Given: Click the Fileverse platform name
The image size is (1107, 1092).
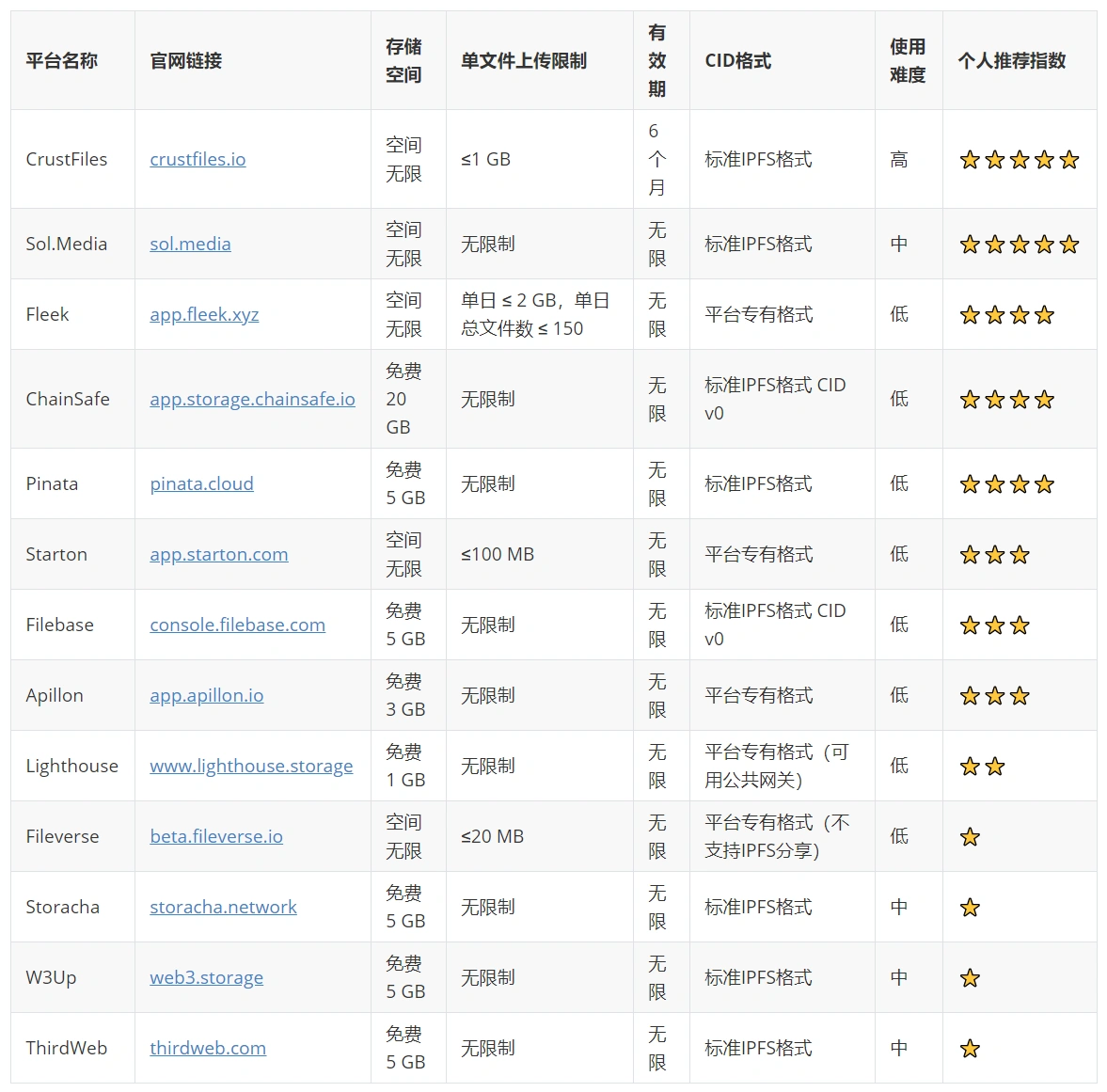Looking at the screenshot, I should point(62,837).
